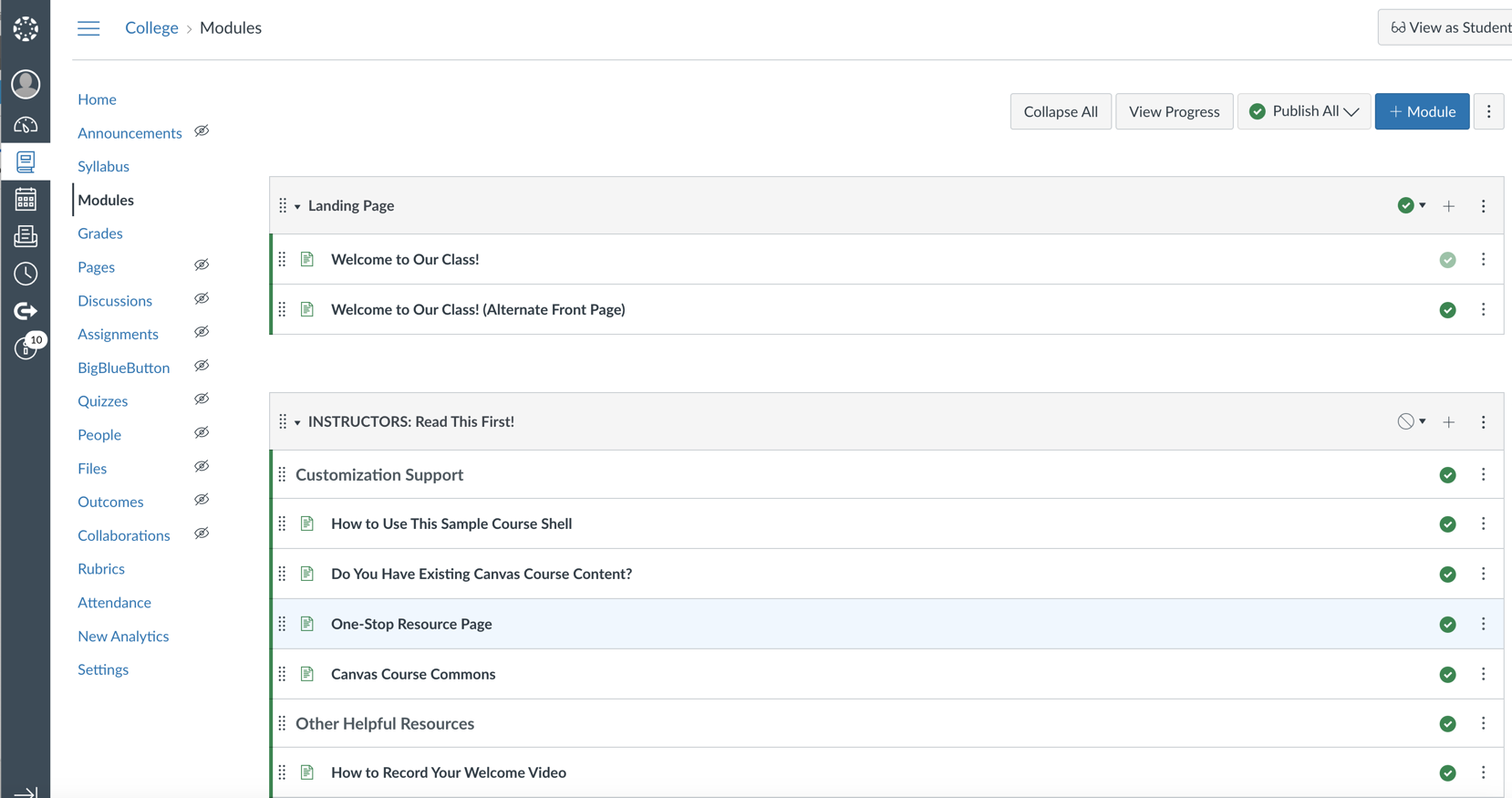Toggle publish status of Customization Support

1448,475
